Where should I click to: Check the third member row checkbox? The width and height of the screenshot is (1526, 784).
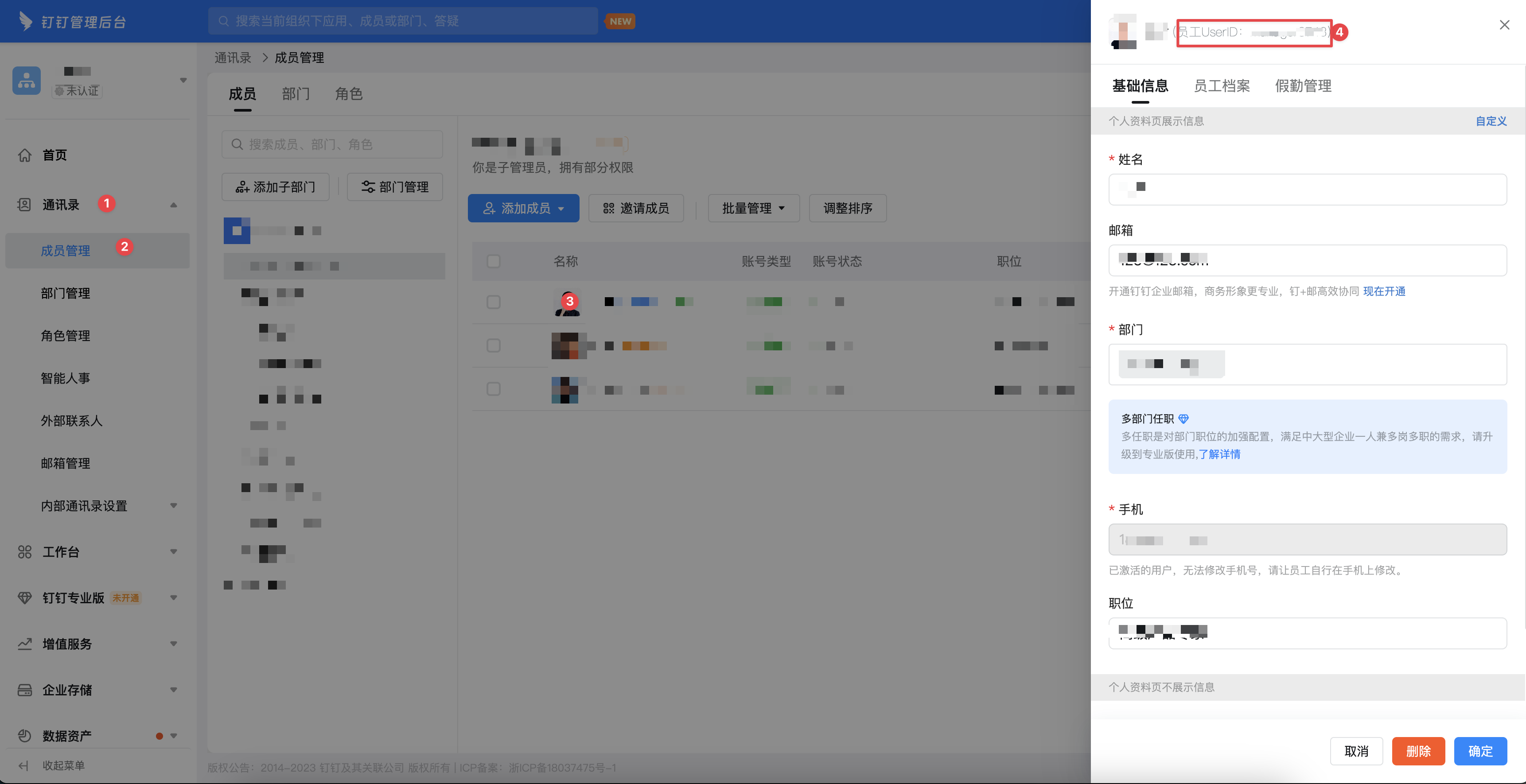coord(493,389)
